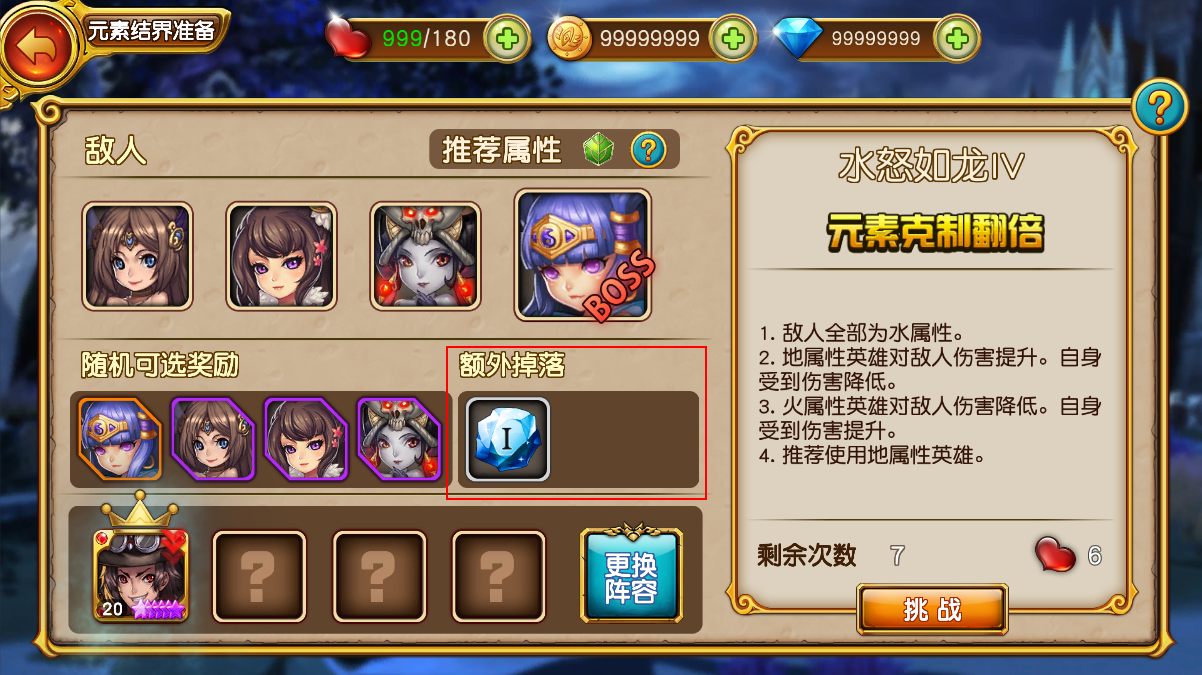This screenshot has width=1202, height=675.
Task: Tap the green earth attribute gem
Action: click(x=600, y=150)
